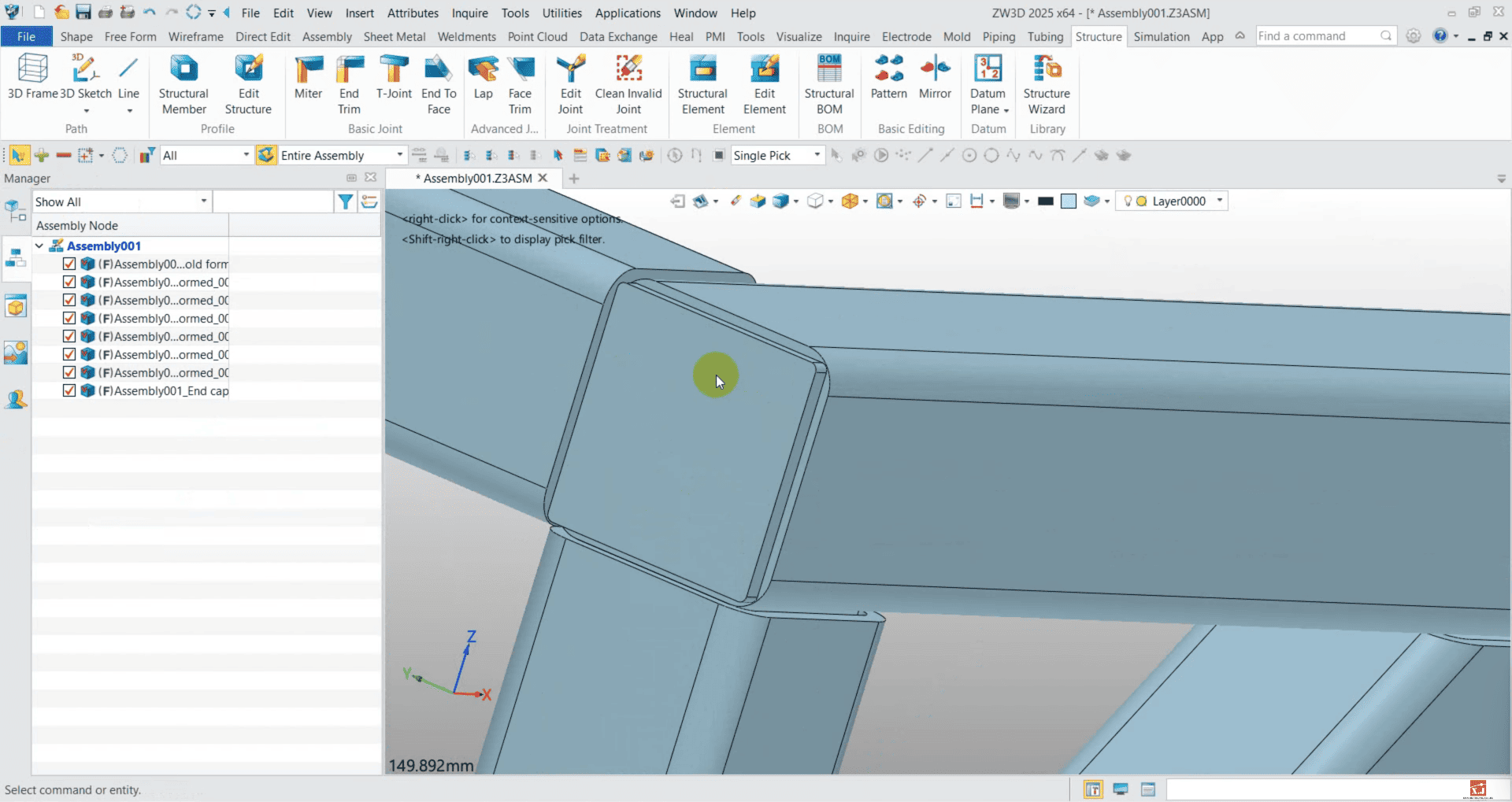The width and height of the screenshot is (1512, 802).
Task: Open the Single Pick dropdown
Action: [817, 155]
